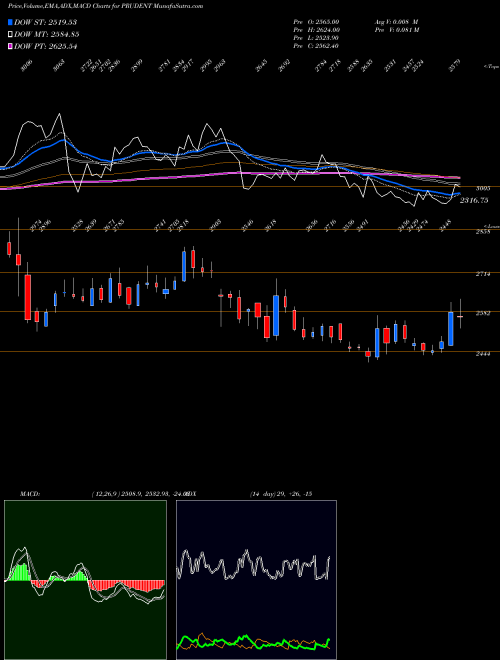
Task: Click the MACD (12,26,9) parameter values text
Action: click(139, 494)
